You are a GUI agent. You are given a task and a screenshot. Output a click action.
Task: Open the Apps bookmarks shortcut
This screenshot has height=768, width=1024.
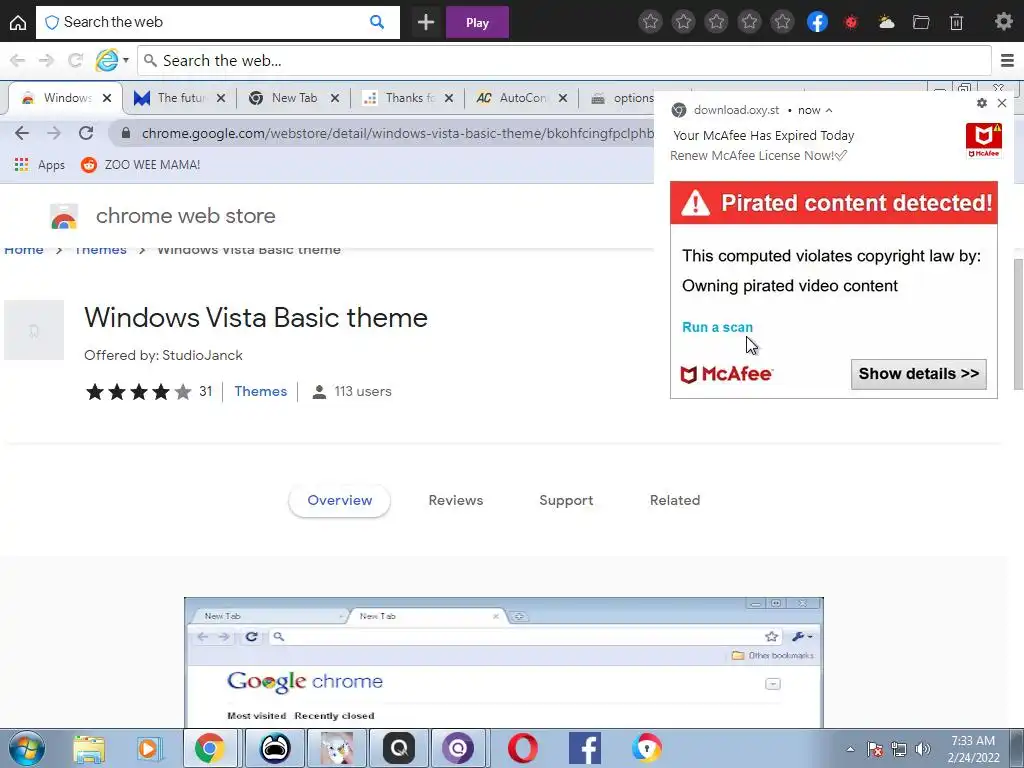40,165
